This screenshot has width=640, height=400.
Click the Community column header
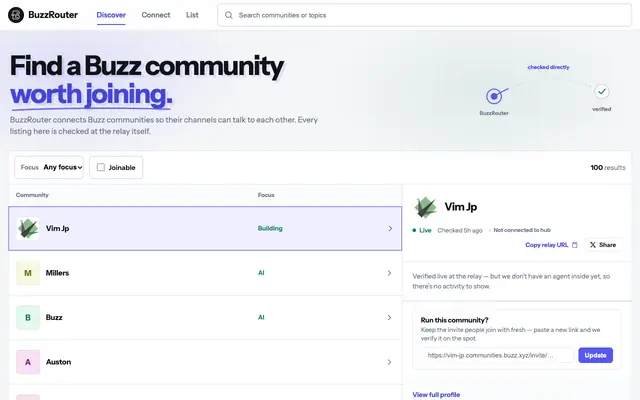point(32,195)
